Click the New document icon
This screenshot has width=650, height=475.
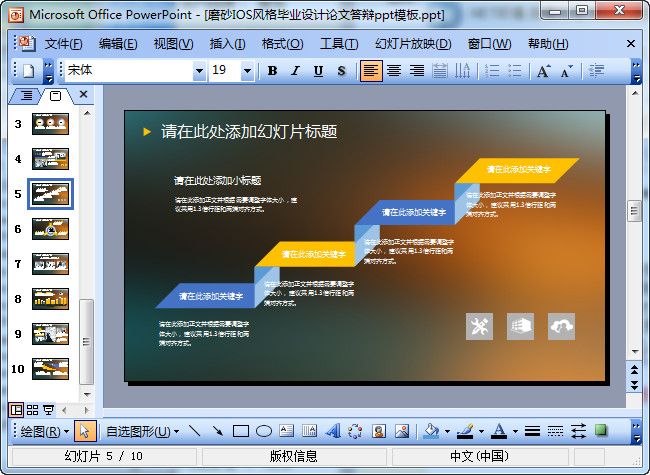pyautogui.click(x=28, y=71)
